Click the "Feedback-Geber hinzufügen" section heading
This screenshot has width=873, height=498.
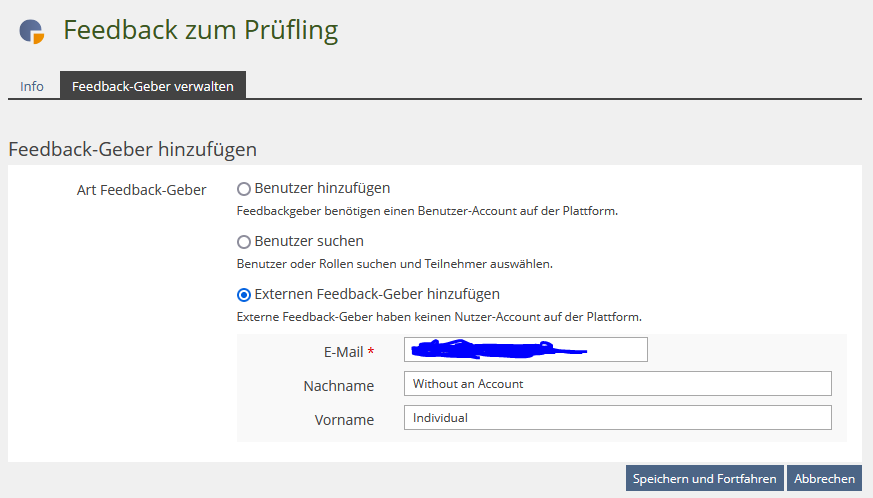(x=133, y=150)
